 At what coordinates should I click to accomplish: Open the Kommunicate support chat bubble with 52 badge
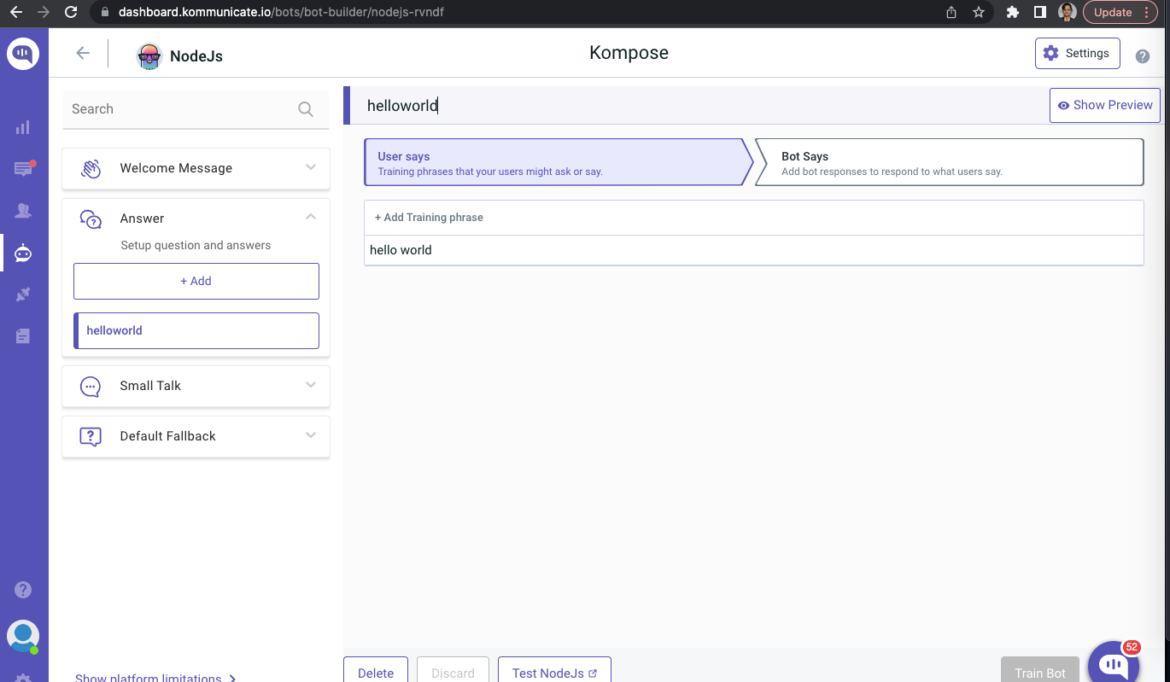coord(1113,661)
